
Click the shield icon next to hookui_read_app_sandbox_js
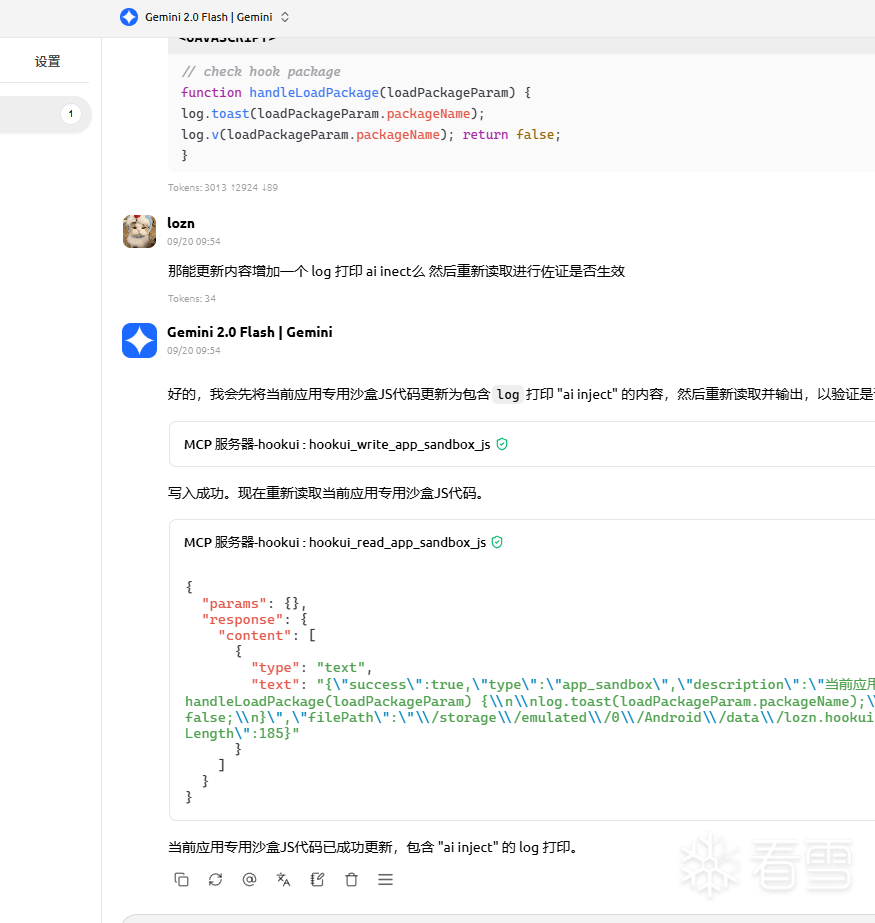click(x=497, y=542)
